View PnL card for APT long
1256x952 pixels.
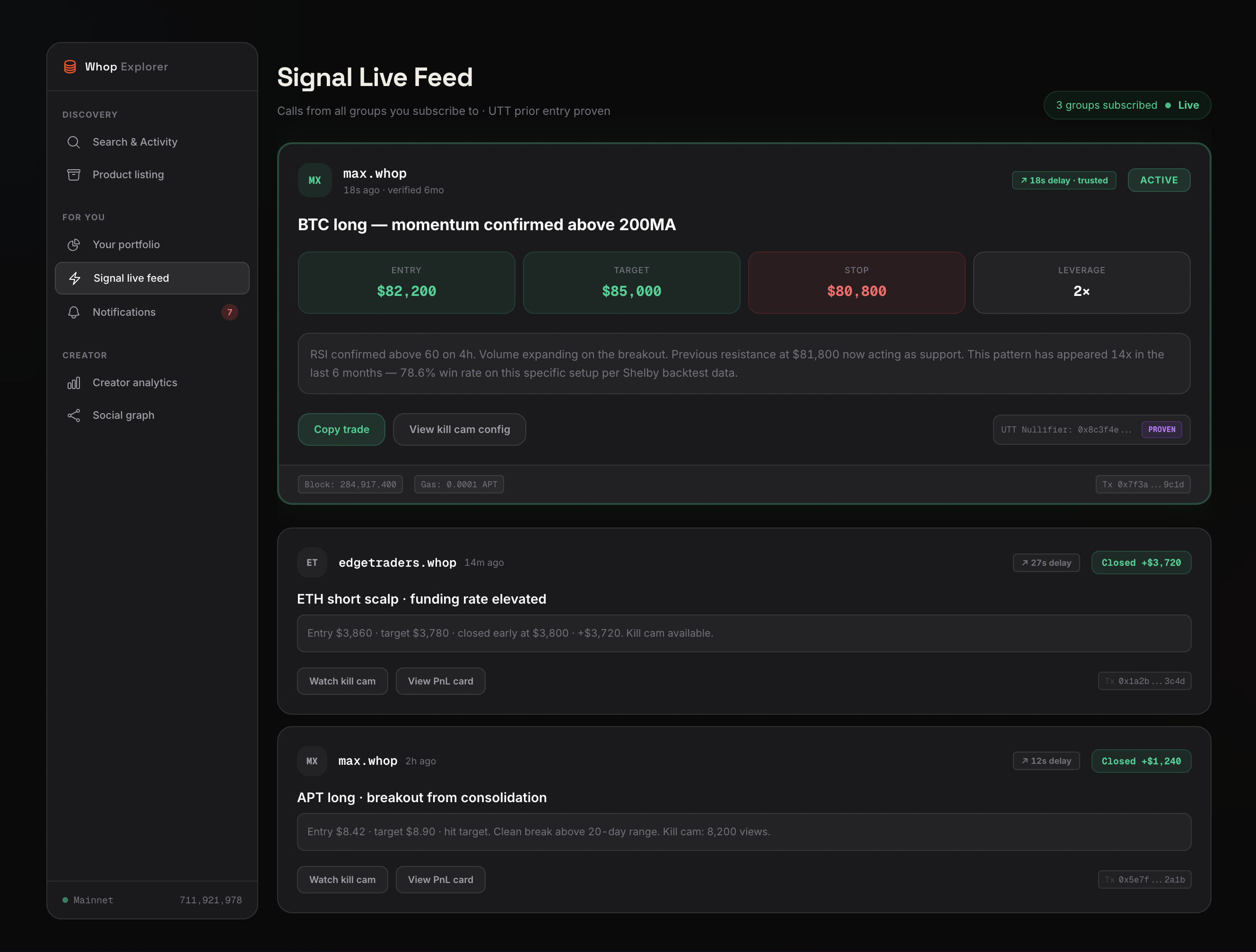coord(441,879)
